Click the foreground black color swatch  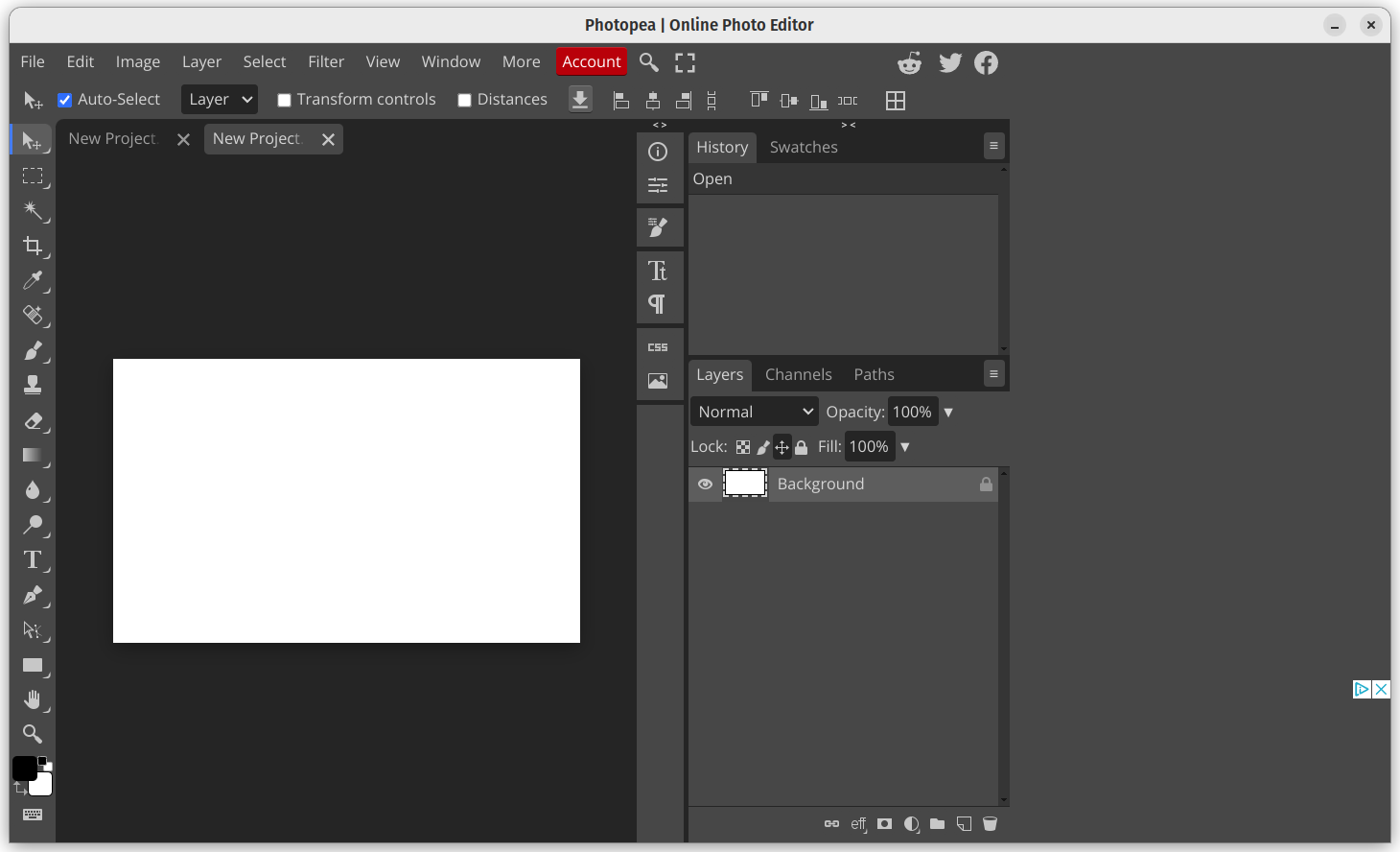coord(24,769)
